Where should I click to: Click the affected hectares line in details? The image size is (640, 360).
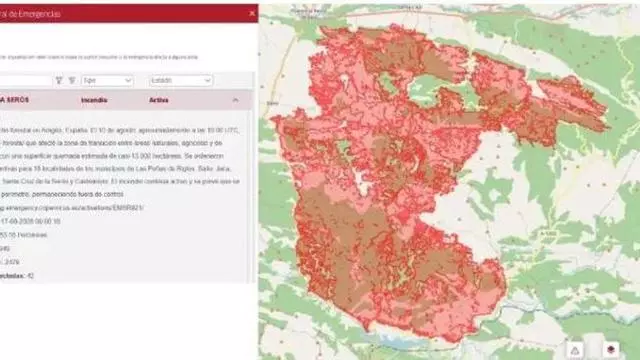coord(24,235)
